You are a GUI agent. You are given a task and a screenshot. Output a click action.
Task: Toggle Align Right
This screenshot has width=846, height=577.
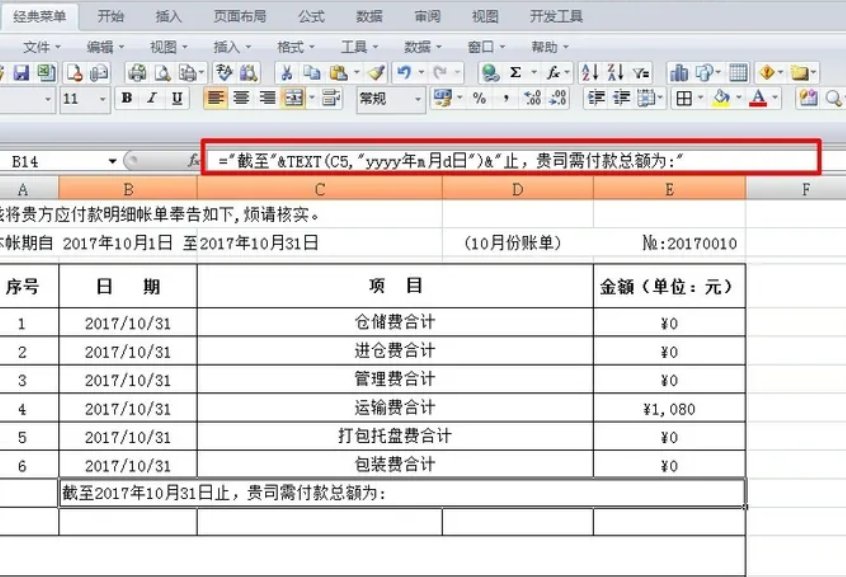267,98
